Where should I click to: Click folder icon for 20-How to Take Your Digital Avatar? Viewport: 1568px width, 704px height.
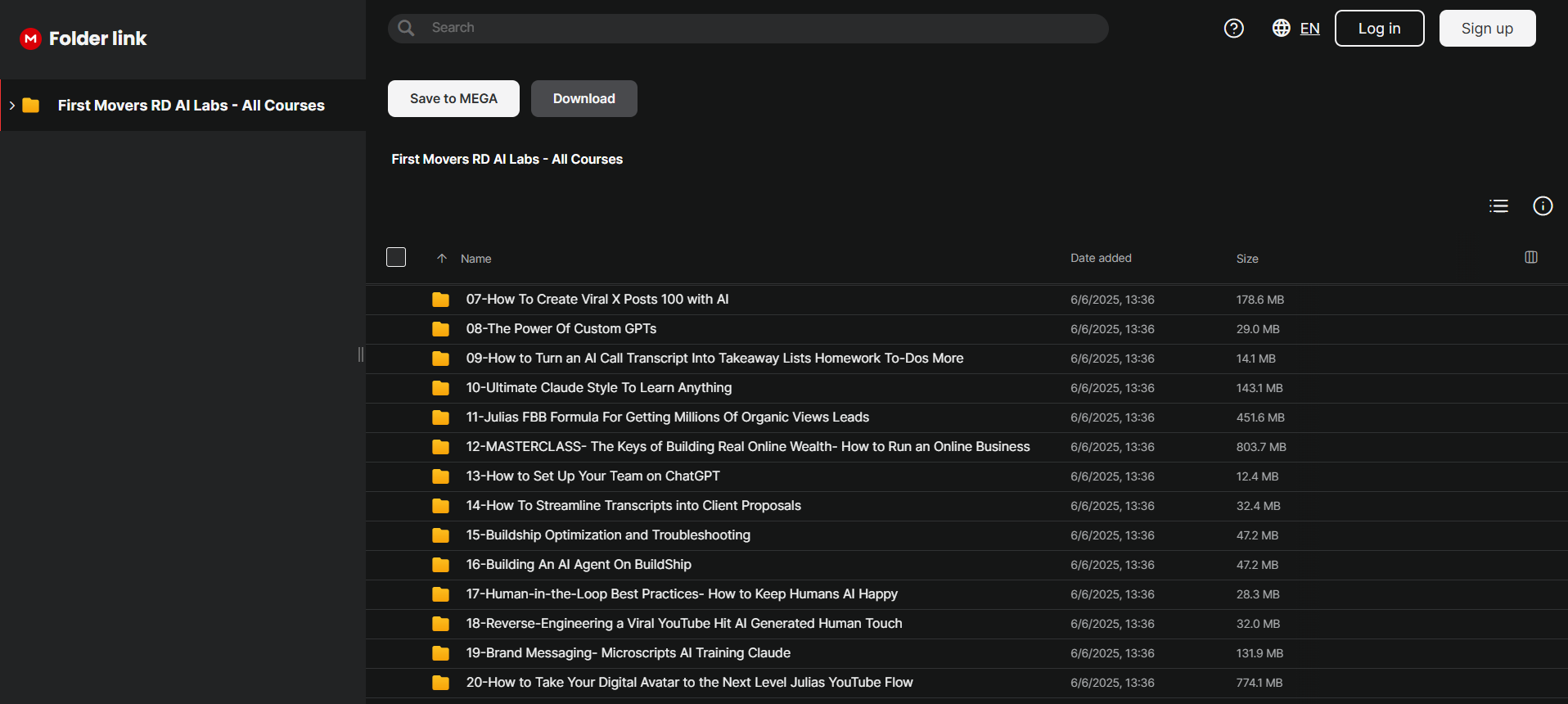440,683
